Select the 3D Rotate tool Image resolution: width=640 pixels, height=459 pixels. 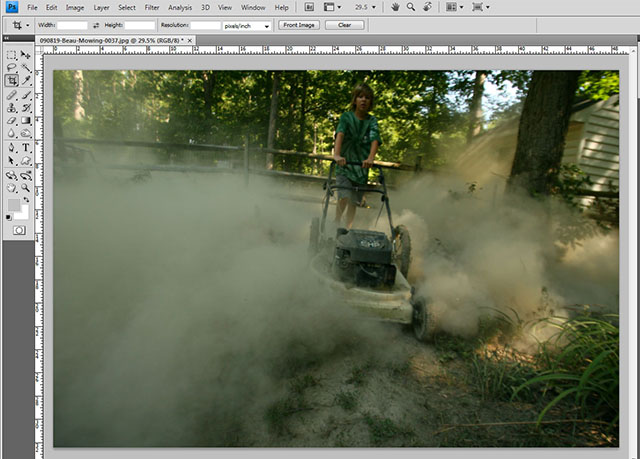tap(11, 175)
